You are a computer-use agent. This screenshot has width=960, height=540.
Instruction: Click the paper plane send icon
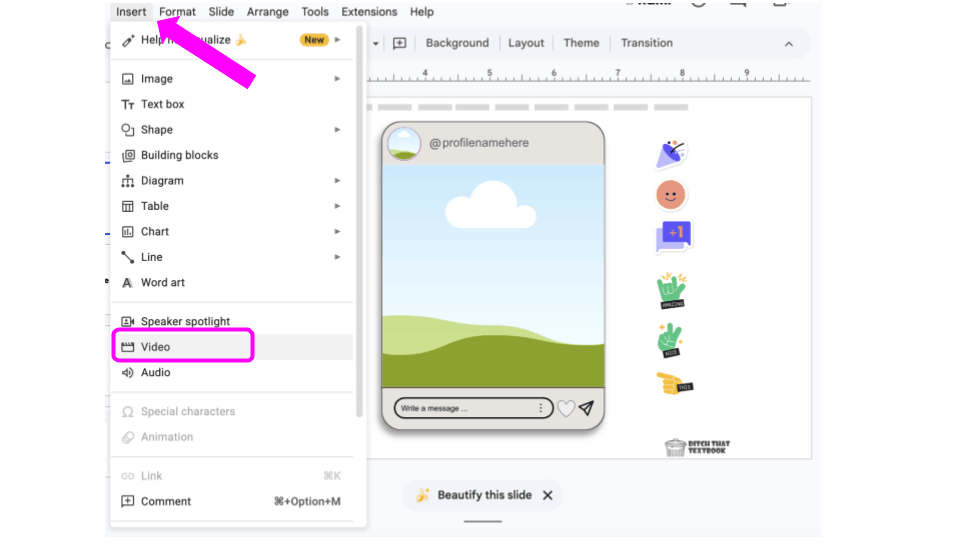[587, 408]
